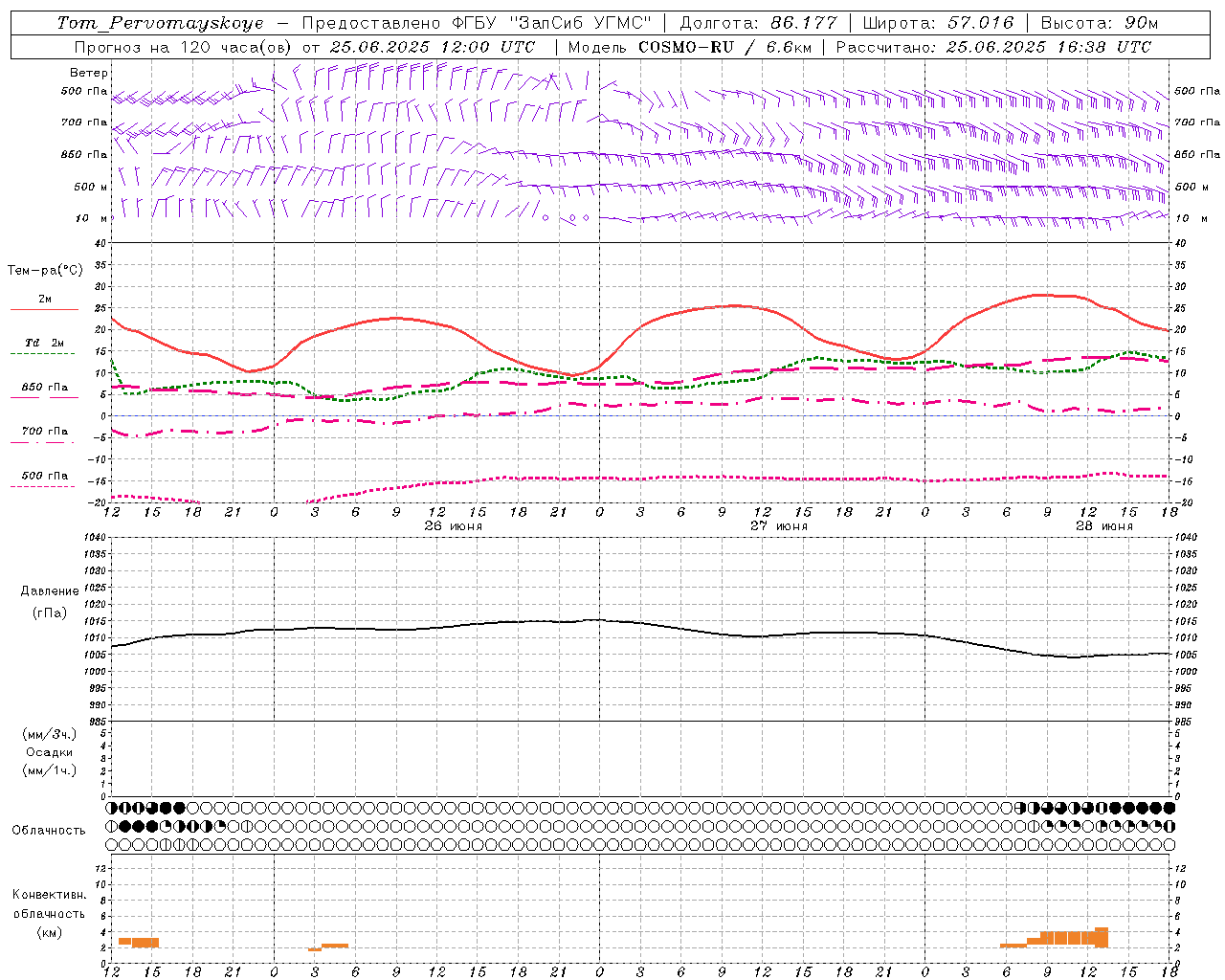Click the orange convective bar on 25 June

tap(139, 943)
